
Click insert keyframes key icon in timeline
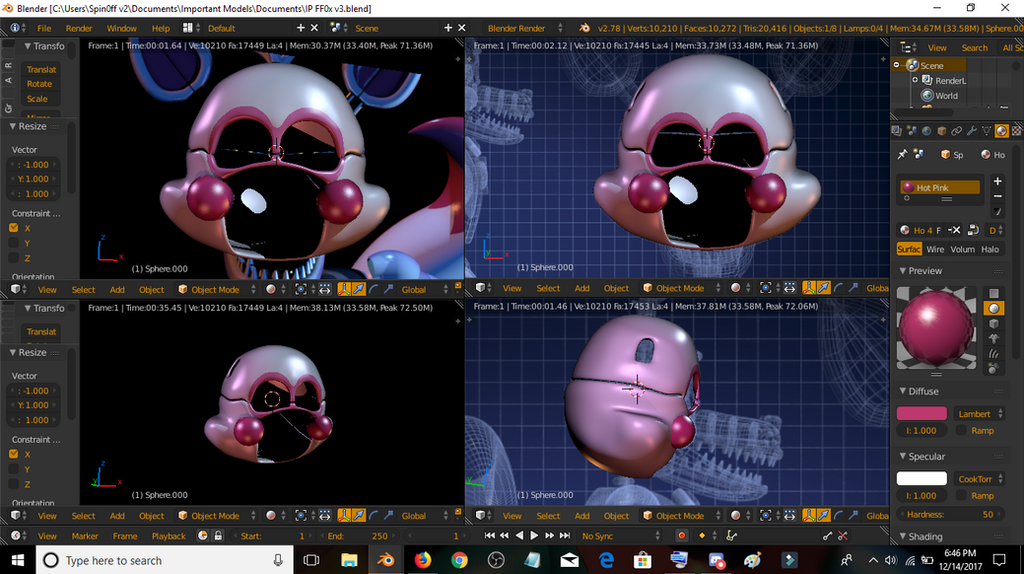point(827,535)
